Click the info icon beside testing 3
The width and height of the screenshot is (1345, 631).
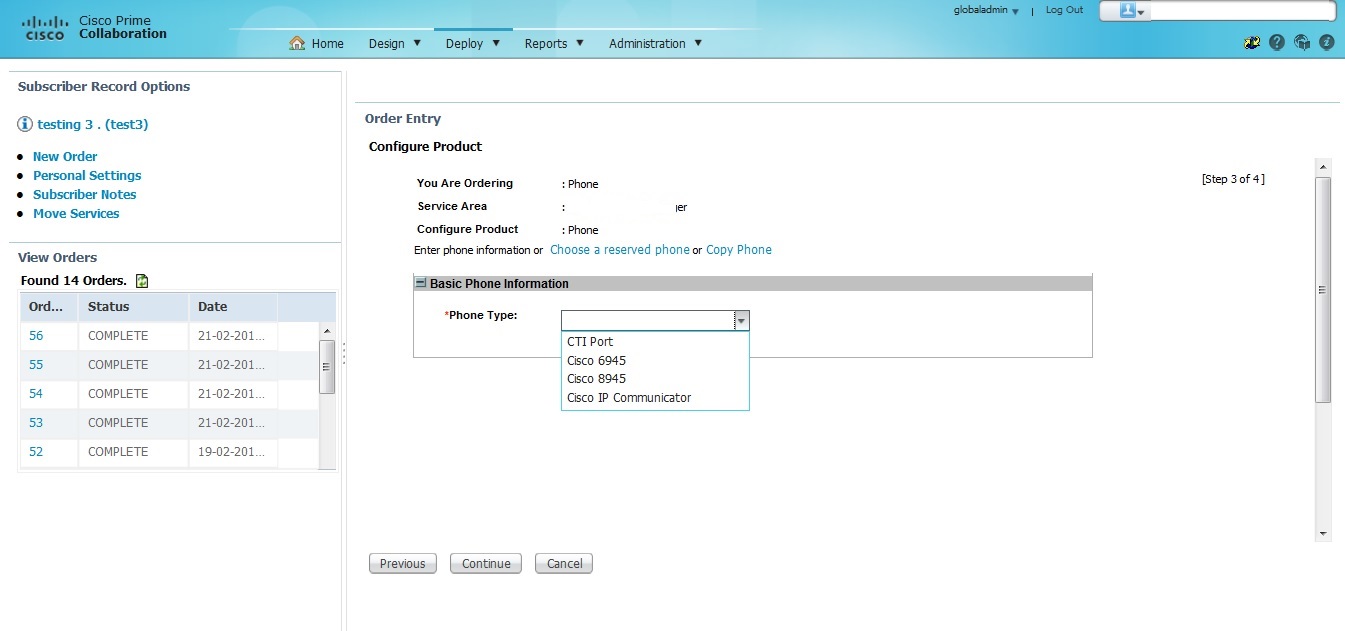point(25,124)
